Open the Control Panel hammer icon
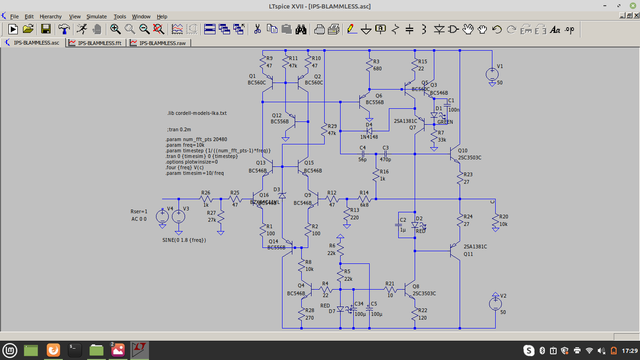The width and height of the screenshot is (640, 360). tap(64, 29)
